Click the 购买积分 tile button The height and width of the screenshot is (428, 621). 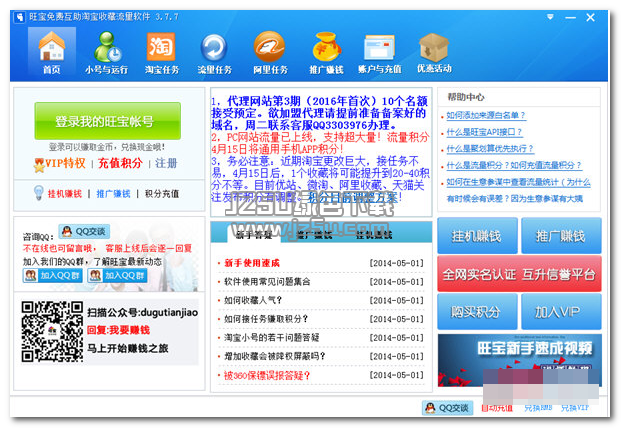(x=477, y=312)
